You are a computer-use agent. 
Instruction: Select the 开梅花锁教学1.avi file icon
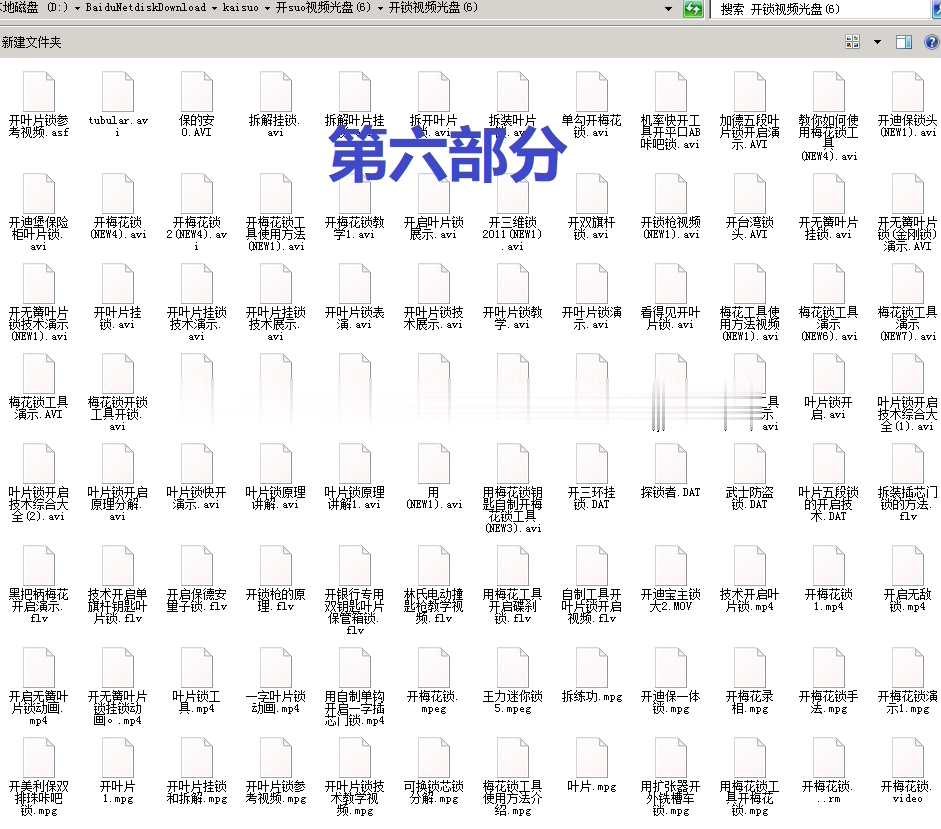pos(355,193)
